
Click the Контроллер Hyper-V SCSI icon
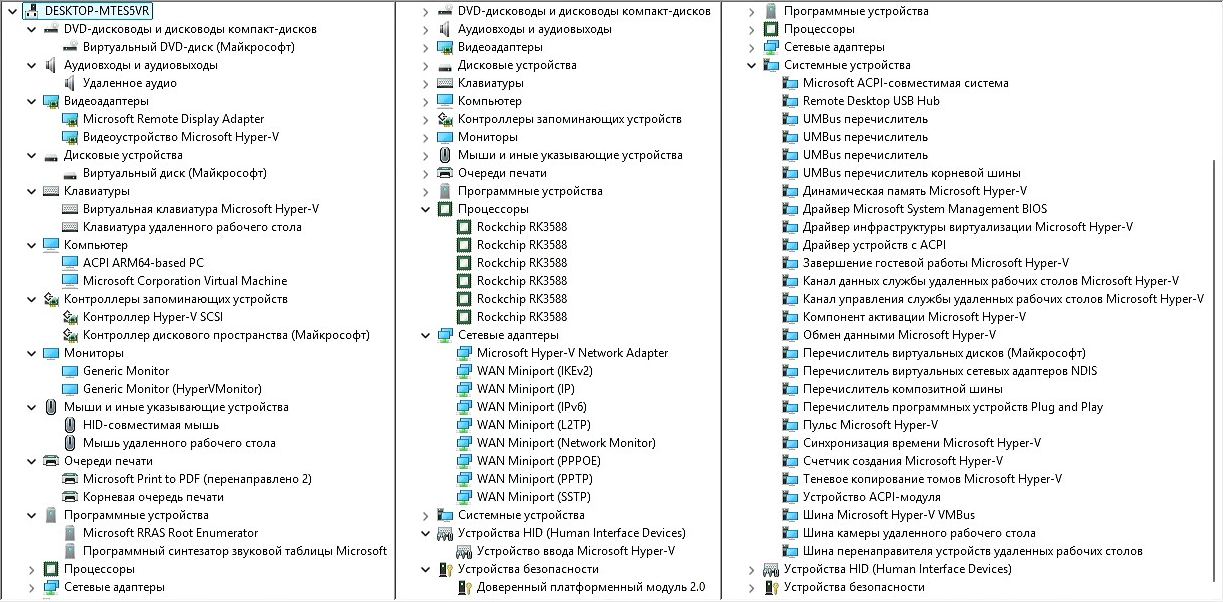coord(70,317)
